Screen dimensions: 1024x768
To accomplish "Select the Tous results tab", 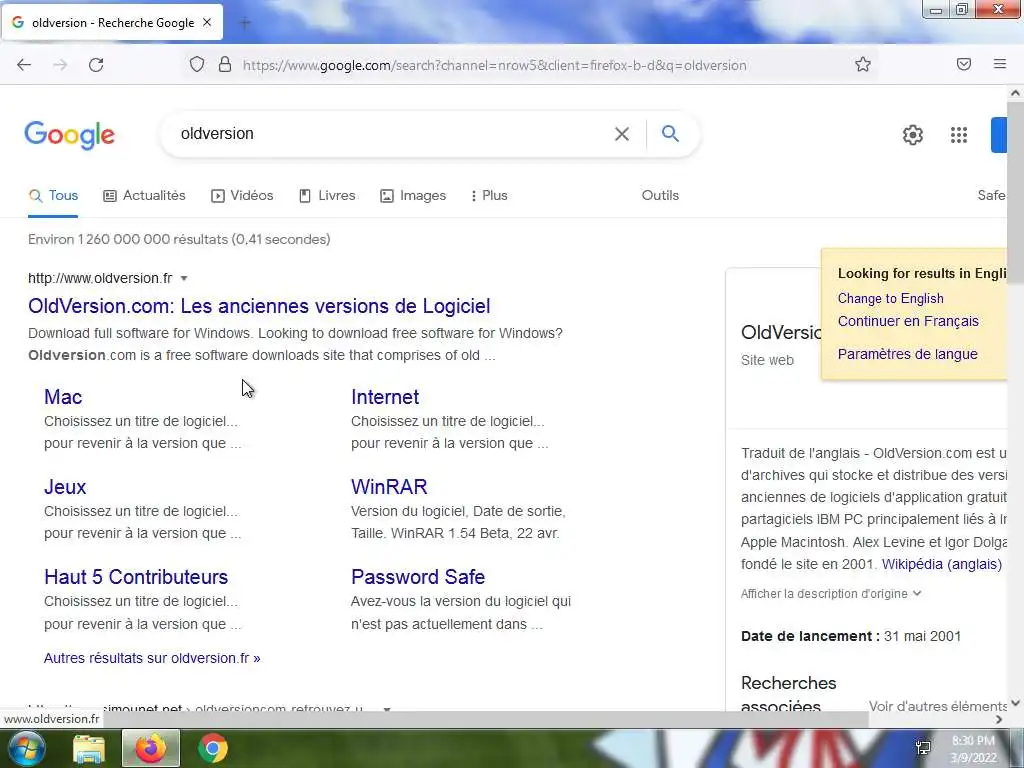I will [54, 195].
